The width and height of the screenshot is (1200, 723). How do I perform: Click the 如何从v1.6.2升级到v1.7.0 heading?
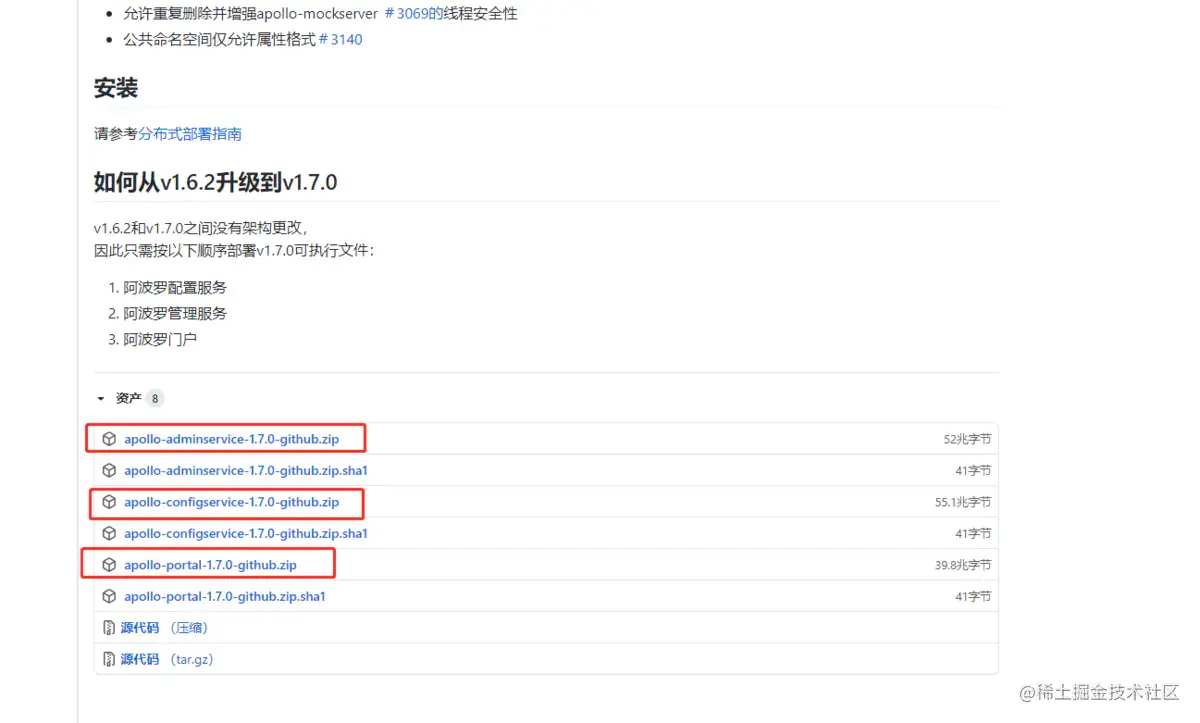pyautogui.click(x=215, y=182)
